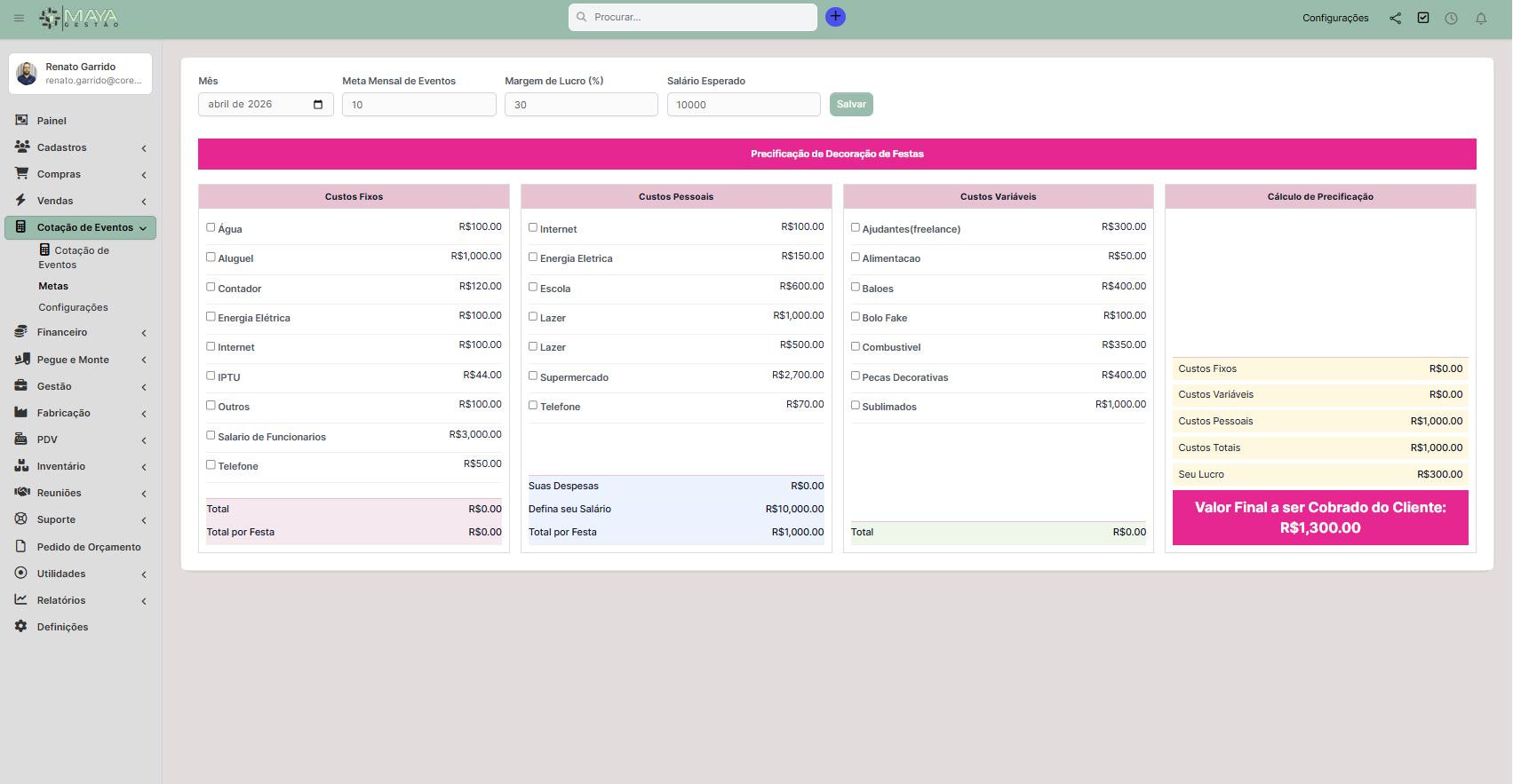Click the blue plus add button
This screenshot has height=784, width=1513.
pos(835,17)
